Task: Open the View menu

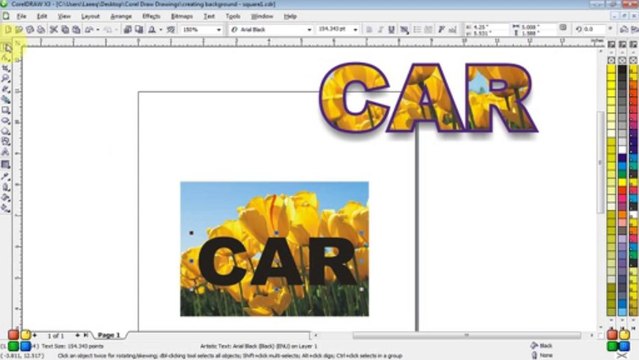Action: [x=64, y=16]
